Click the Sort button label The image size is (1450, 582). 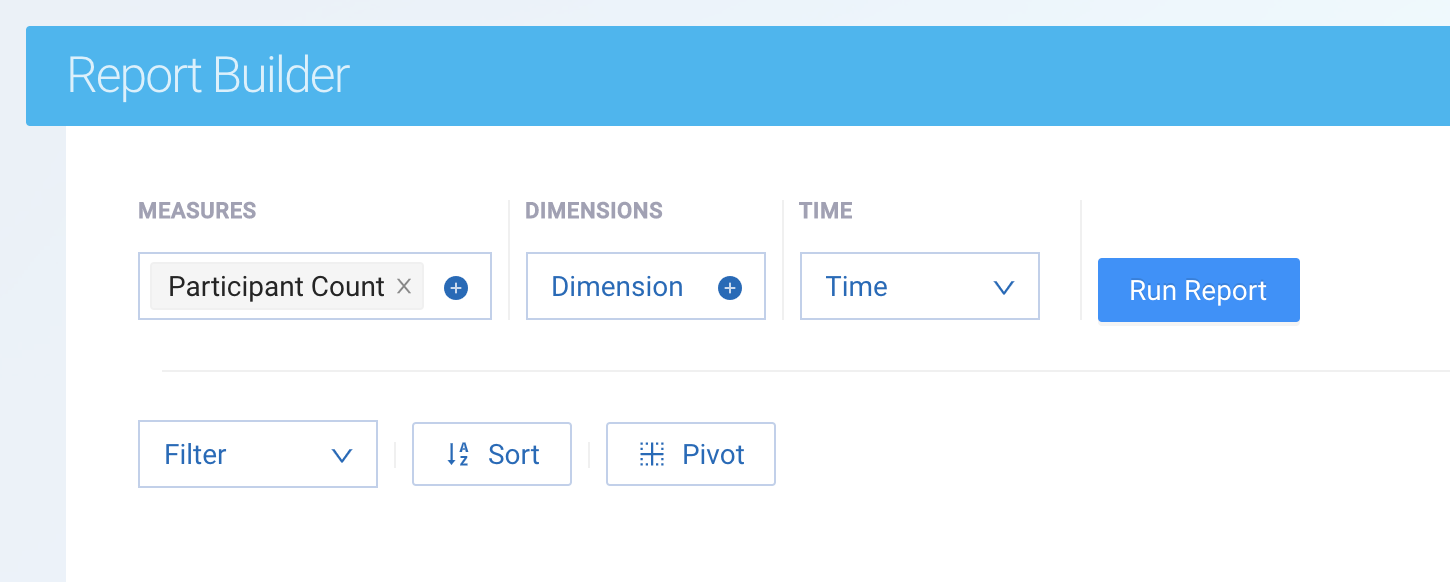tap(514, 455)
